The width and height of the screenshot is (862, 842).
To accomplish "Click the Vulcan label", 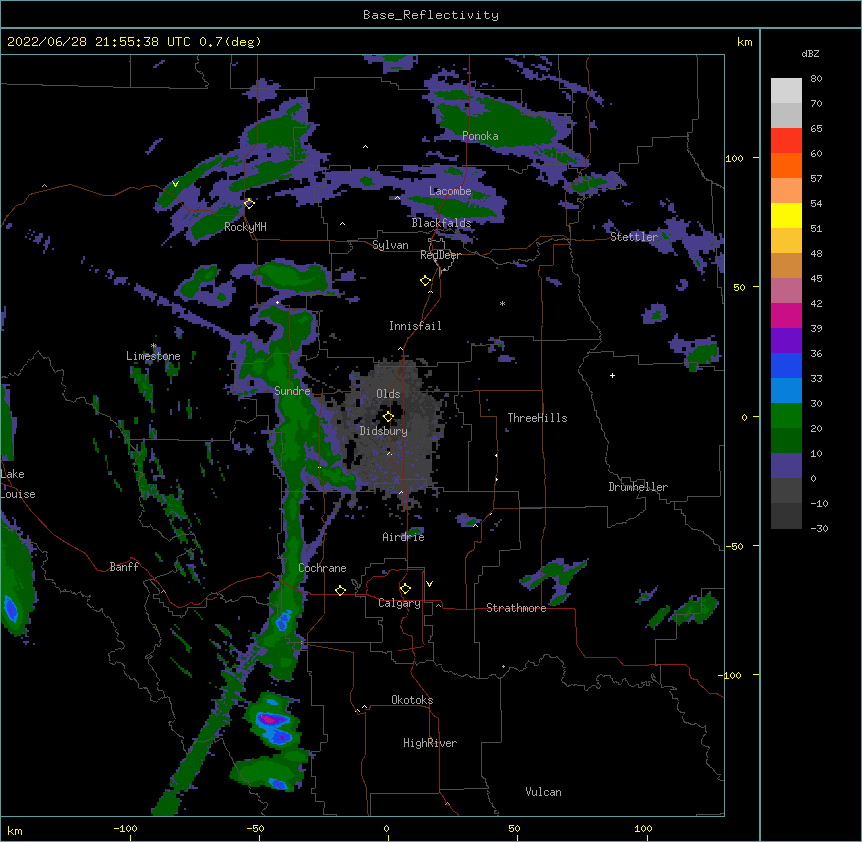I will pyautogui.click(x=543, y=792).
